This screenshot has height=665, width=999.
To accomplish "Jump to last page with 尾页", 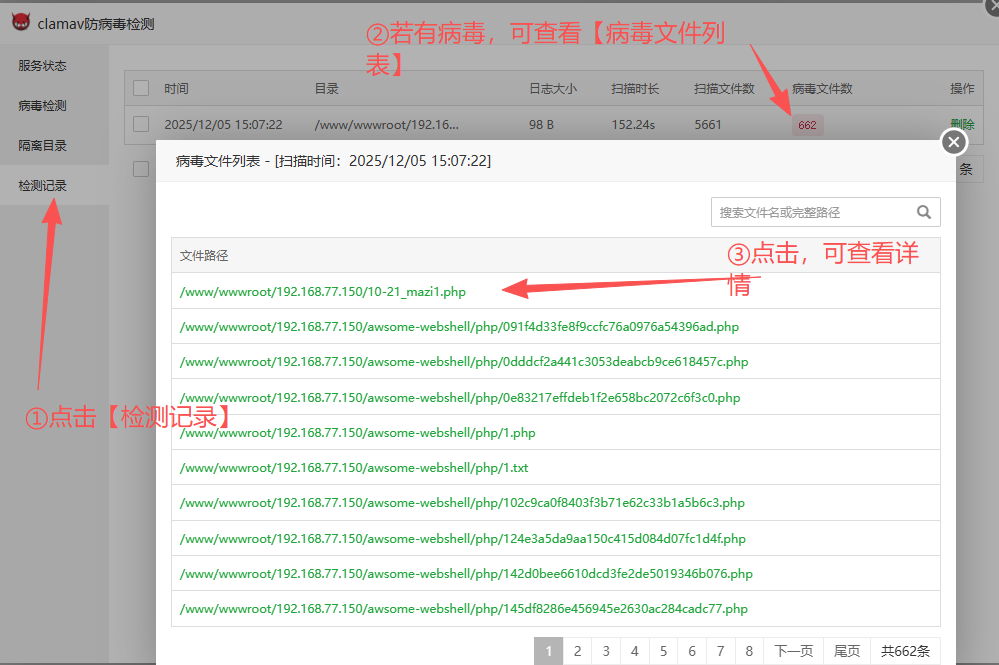I will pyautogui.click(x=847, y=651).
